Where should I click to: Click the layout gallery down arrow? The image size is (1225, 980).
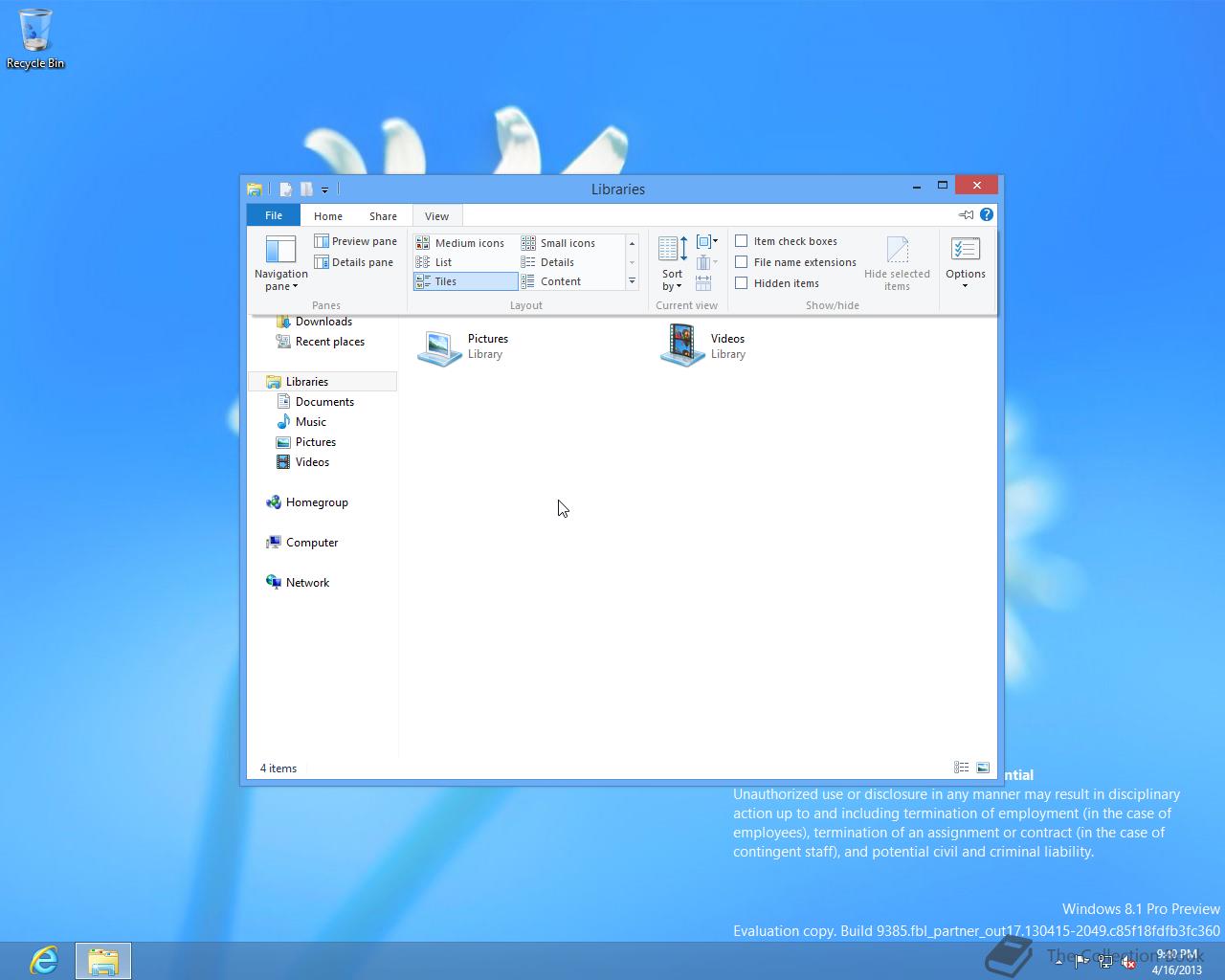pyautogui.click(x=632, y=262)
